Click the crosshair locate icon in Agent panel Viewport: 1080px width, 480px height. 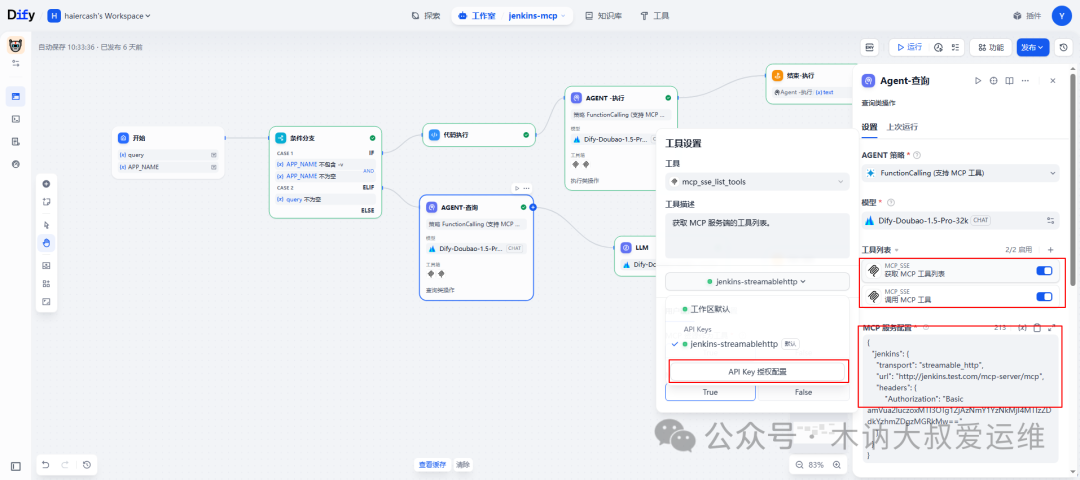pos(993,81)
